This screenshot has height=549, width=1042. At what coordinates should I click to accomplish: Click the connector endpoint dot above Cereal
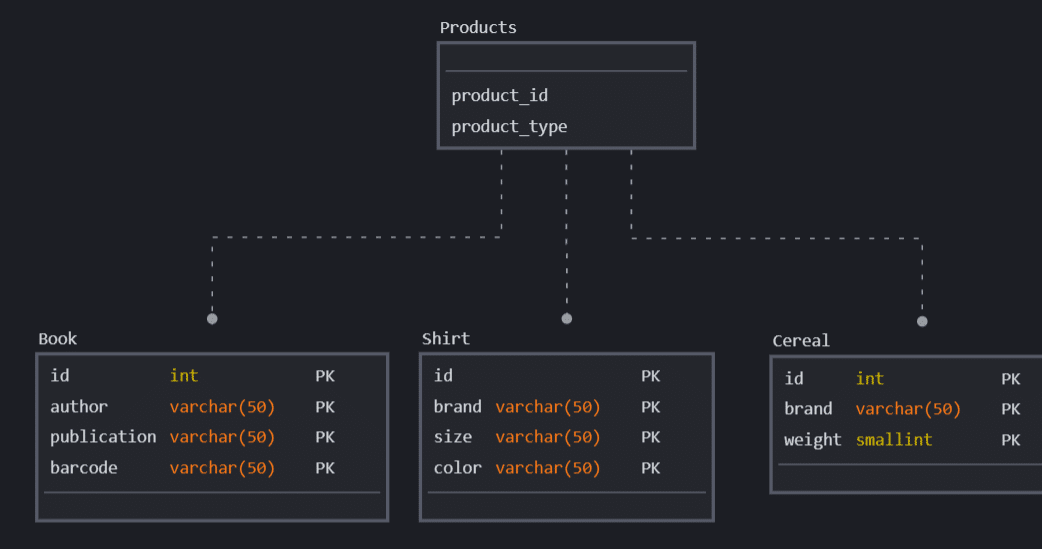pyautogui.click(x=922, y=321)
